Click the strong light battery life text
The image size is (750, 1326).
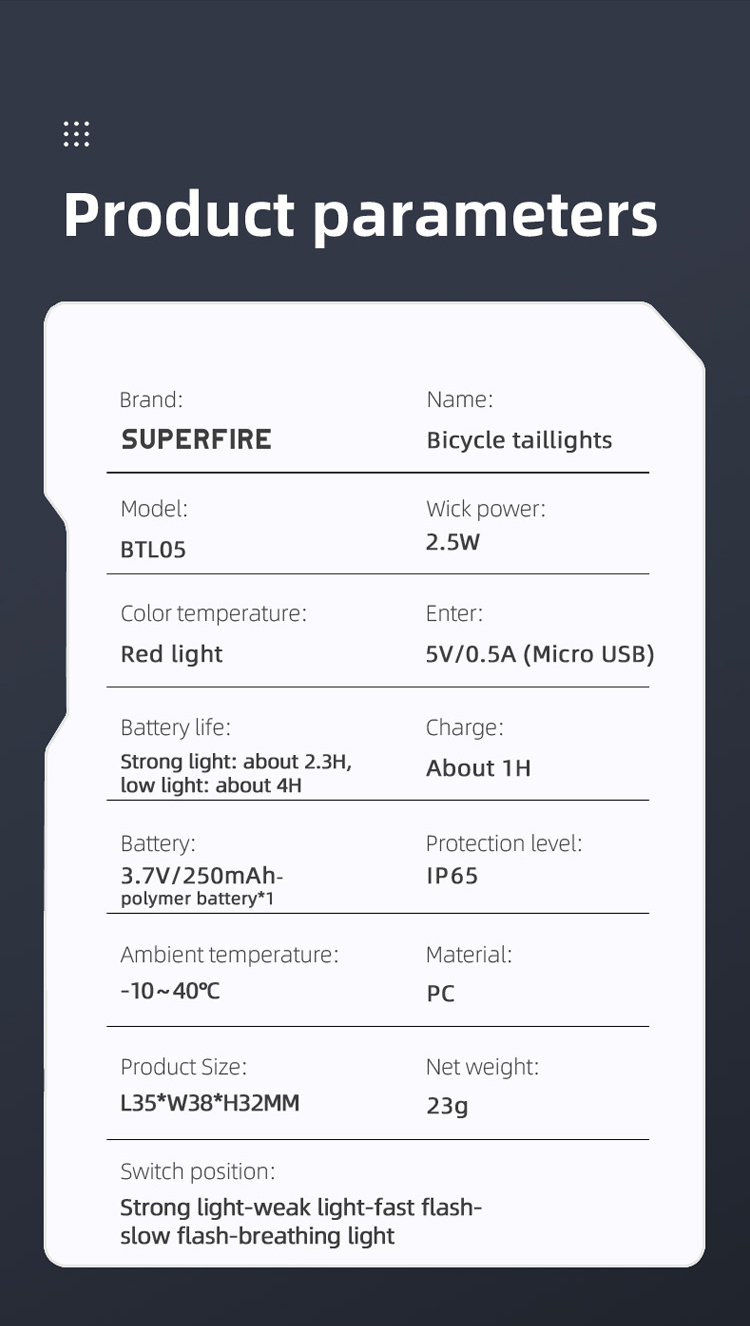[x=236, y=762]
